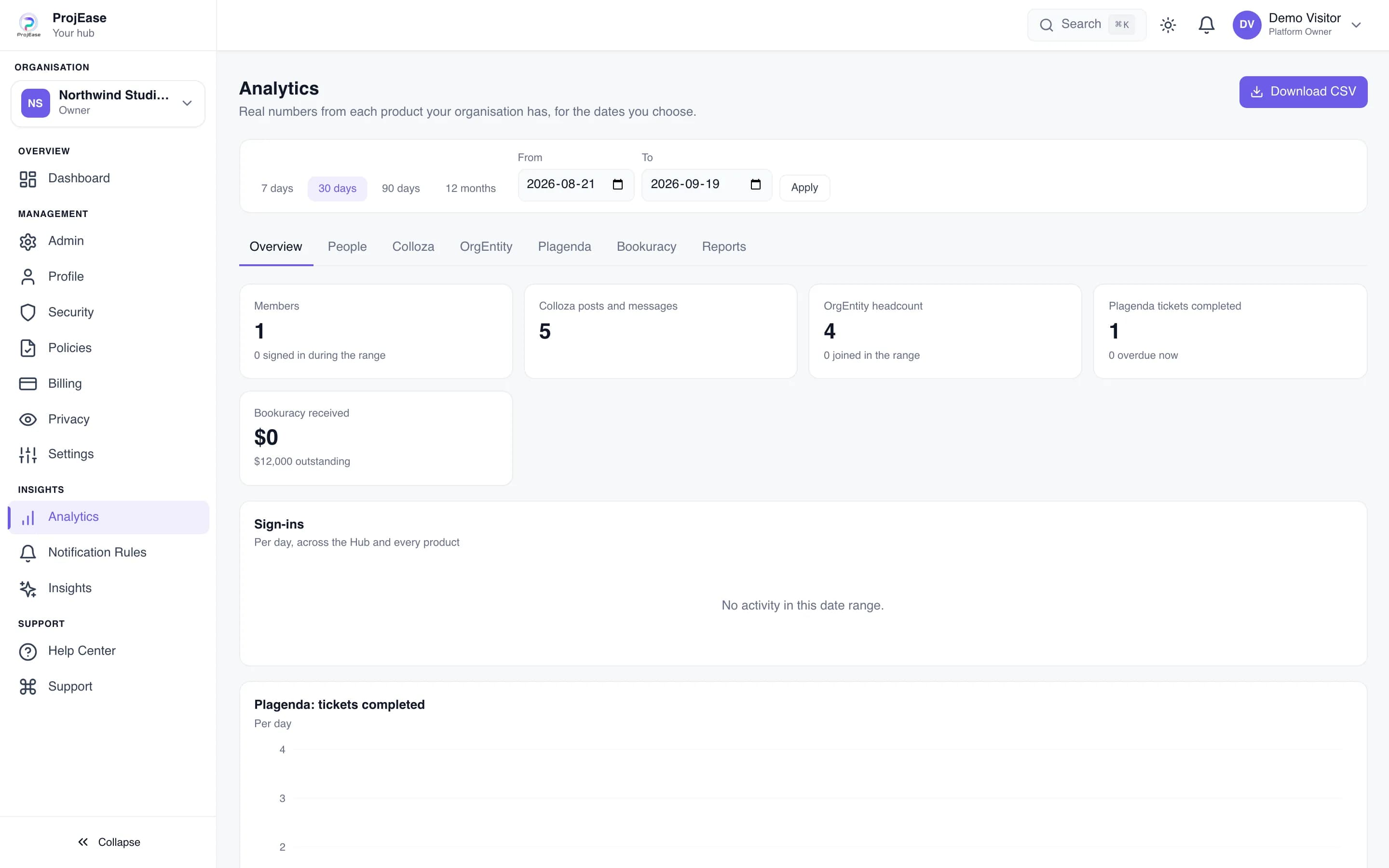Click the From date field 2026-08-21
This screenshot has height=868, width=1389.
pyautogui.click(x=576, y=185)
